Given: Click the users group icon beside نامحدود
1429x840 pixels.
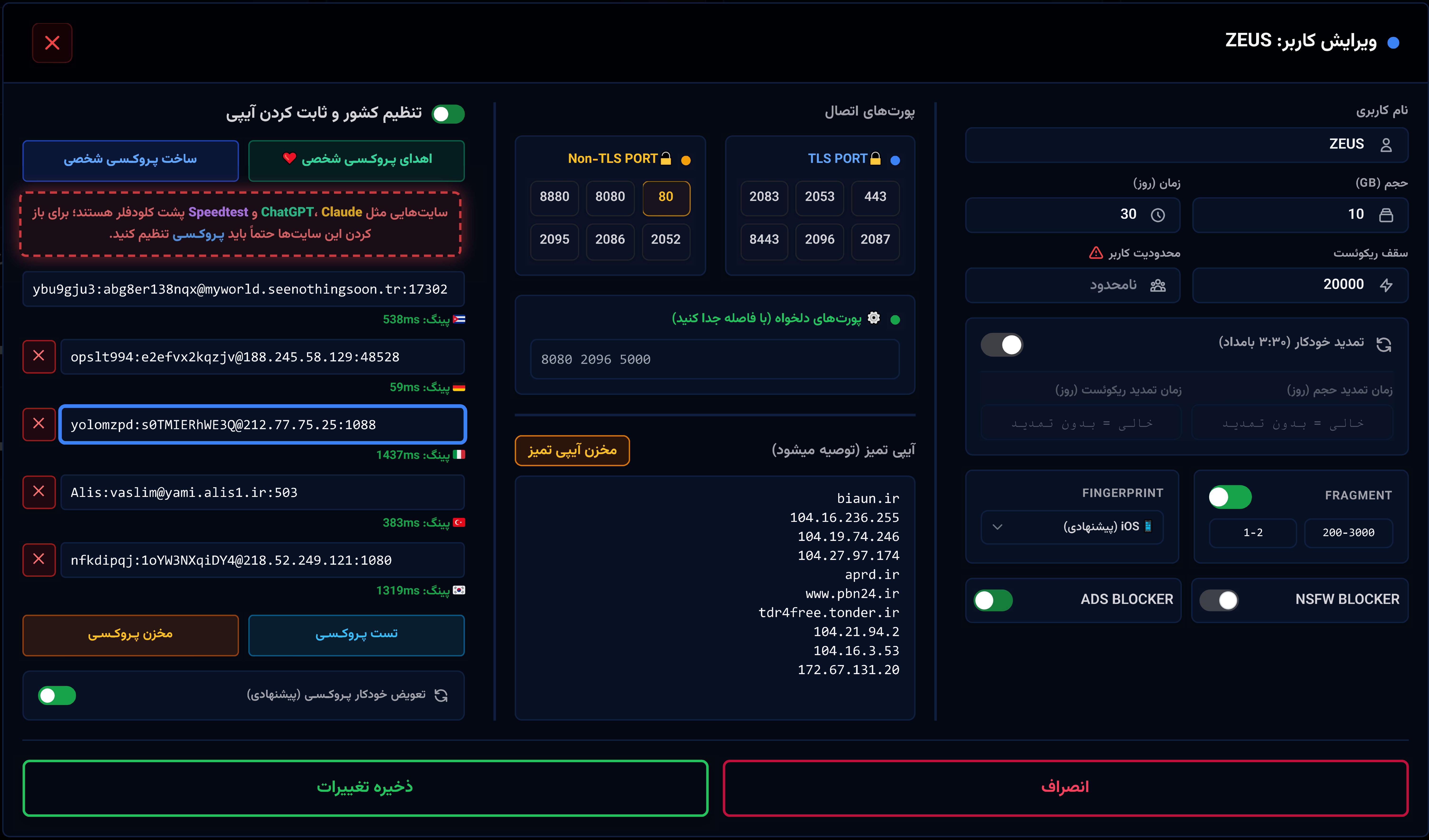Looking at the screenshot, I should (1157, 285).
